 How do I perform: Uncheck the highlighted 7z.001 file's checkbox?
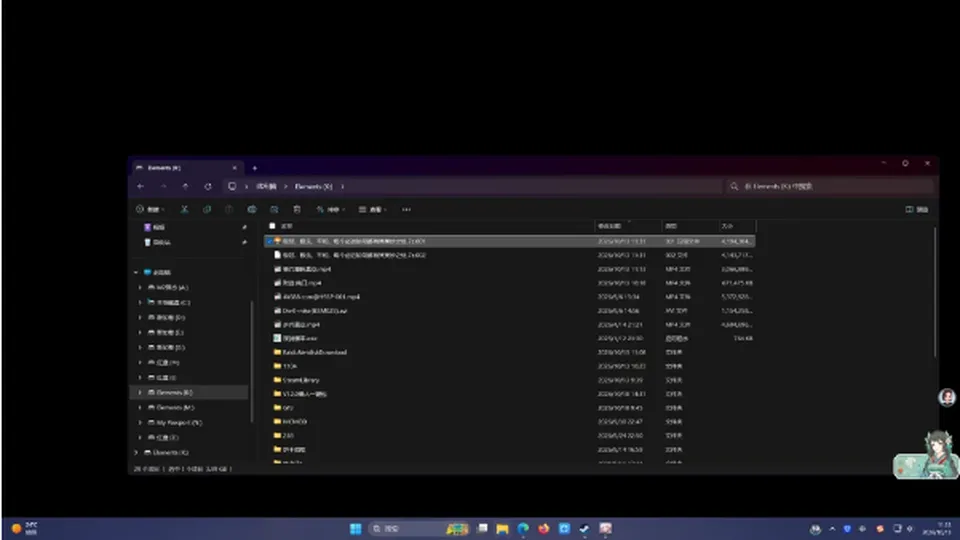(269, 241)
